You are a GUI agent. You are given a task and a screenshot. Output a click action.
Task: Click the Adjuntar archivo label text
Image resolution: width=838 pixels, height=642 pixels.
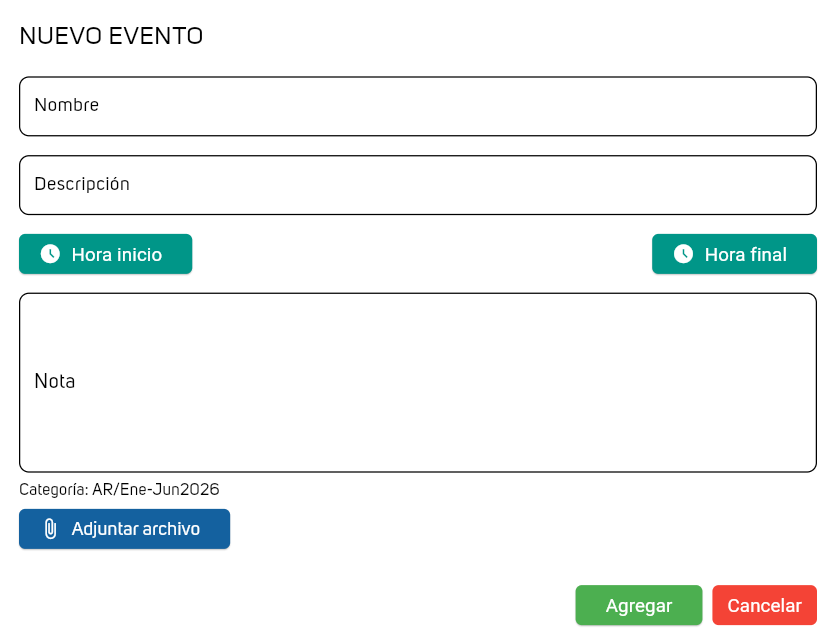136,529
